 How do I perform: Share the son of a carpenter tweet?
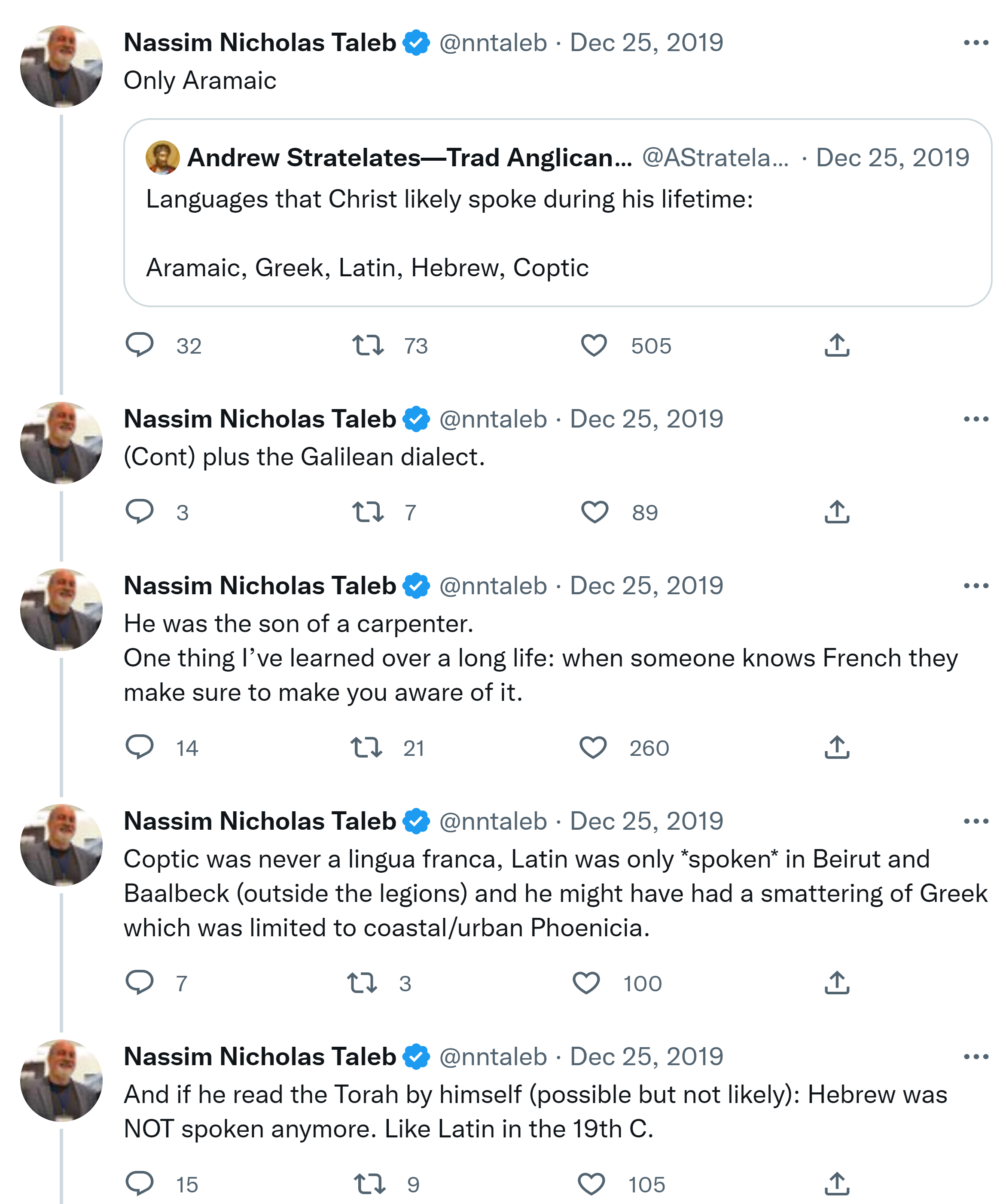click(x=837, y=747)
